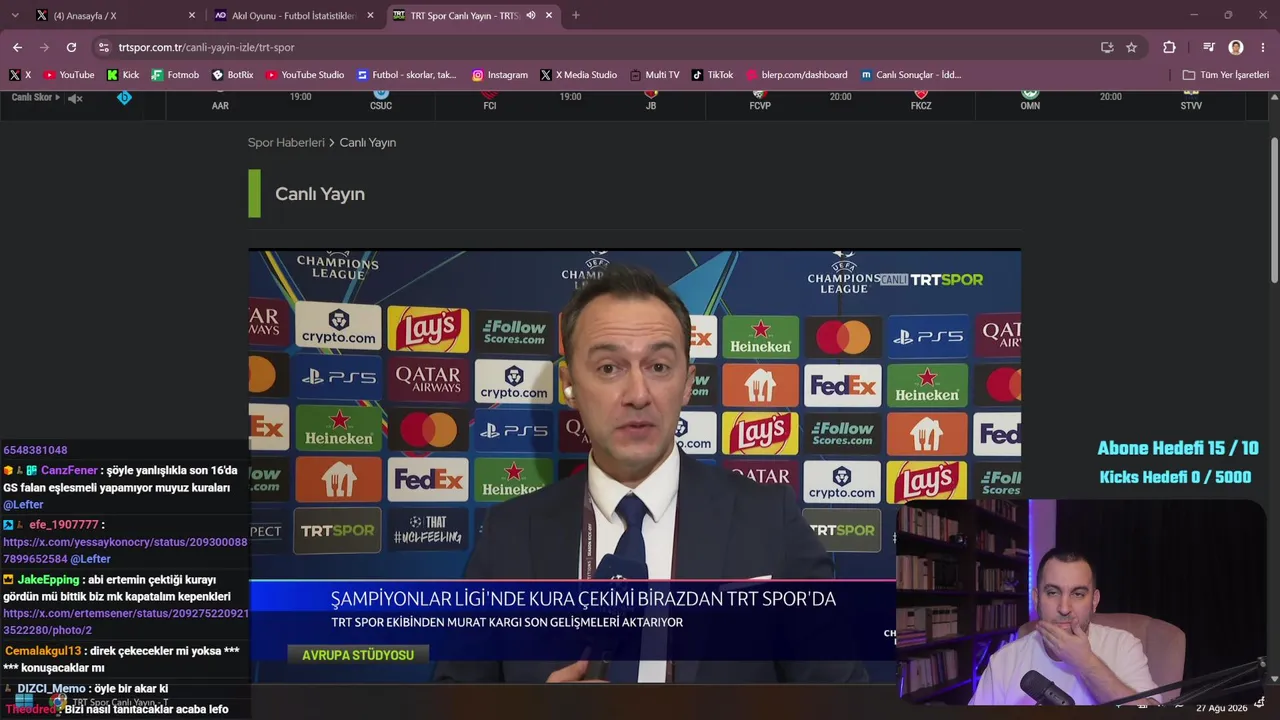Close the Anasayfa / X tab
The image size is (1280, 720).
192,15
